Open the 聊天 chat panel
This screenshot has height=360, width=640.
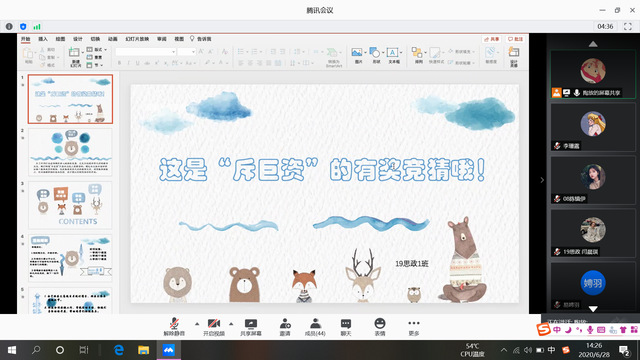(x=346, y=327)
